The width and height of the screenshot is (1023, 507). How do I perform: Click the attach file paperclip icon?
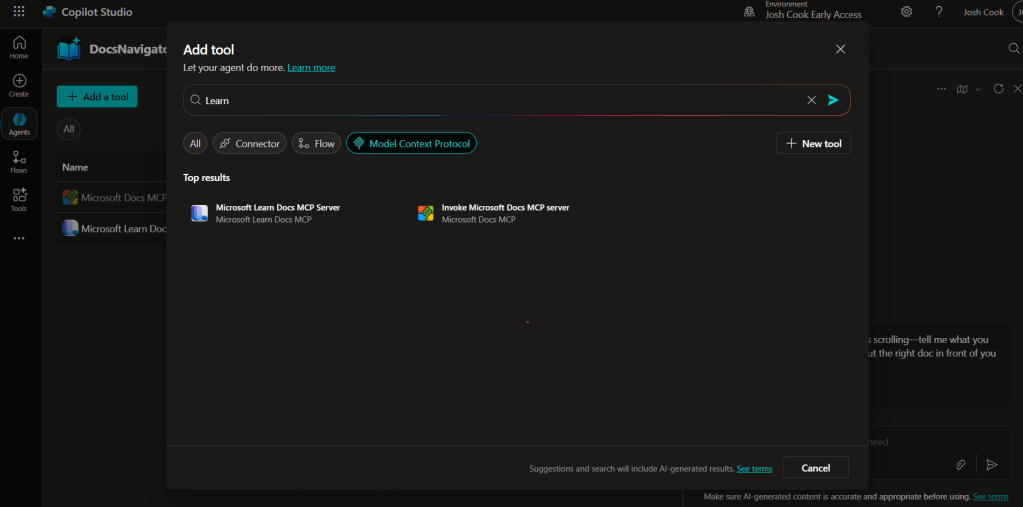click(960, 465)
